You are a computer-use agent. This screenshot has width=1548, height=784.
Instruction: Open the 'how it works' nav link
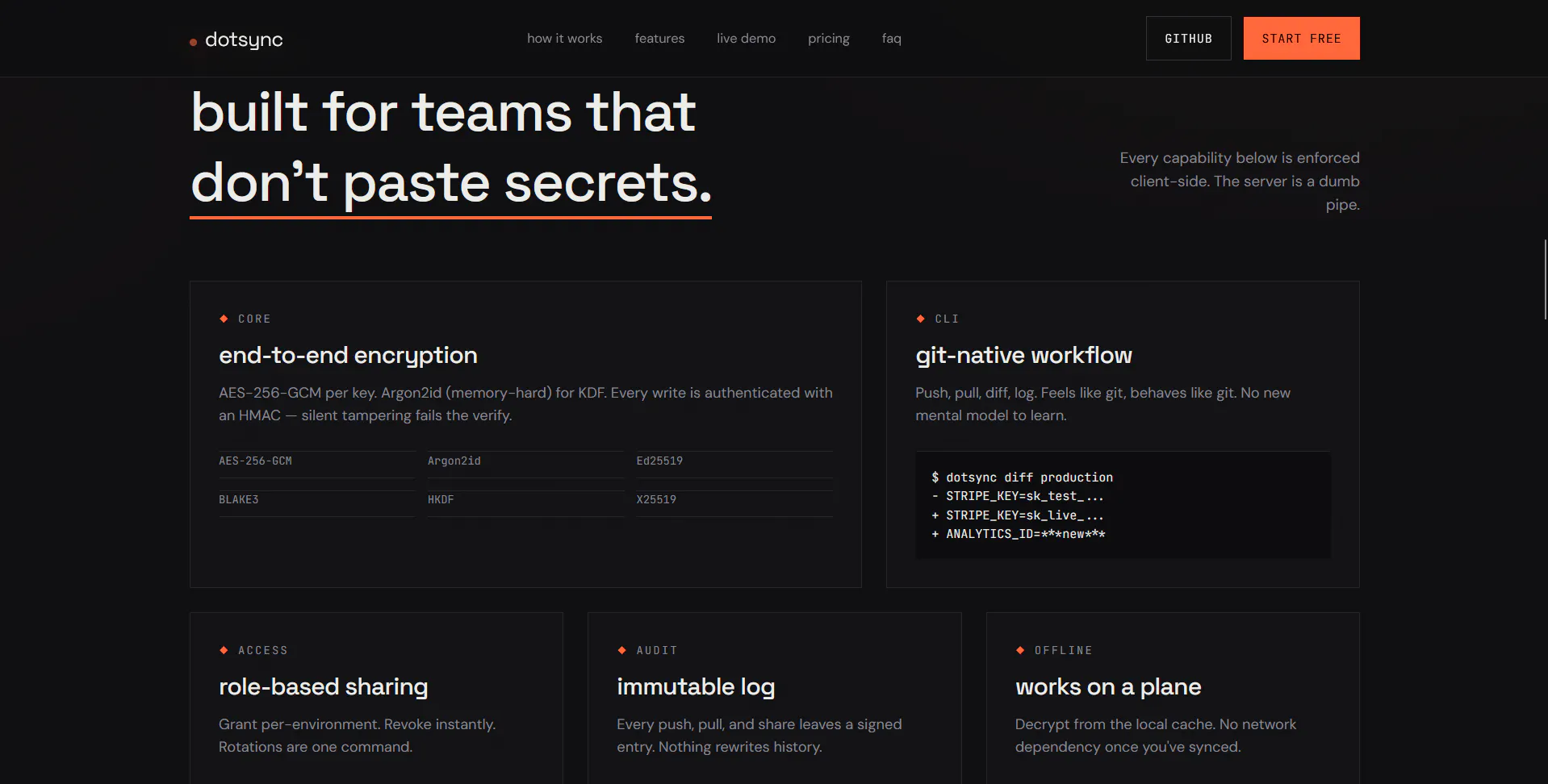pyautogui.click(x=565, y=39)
